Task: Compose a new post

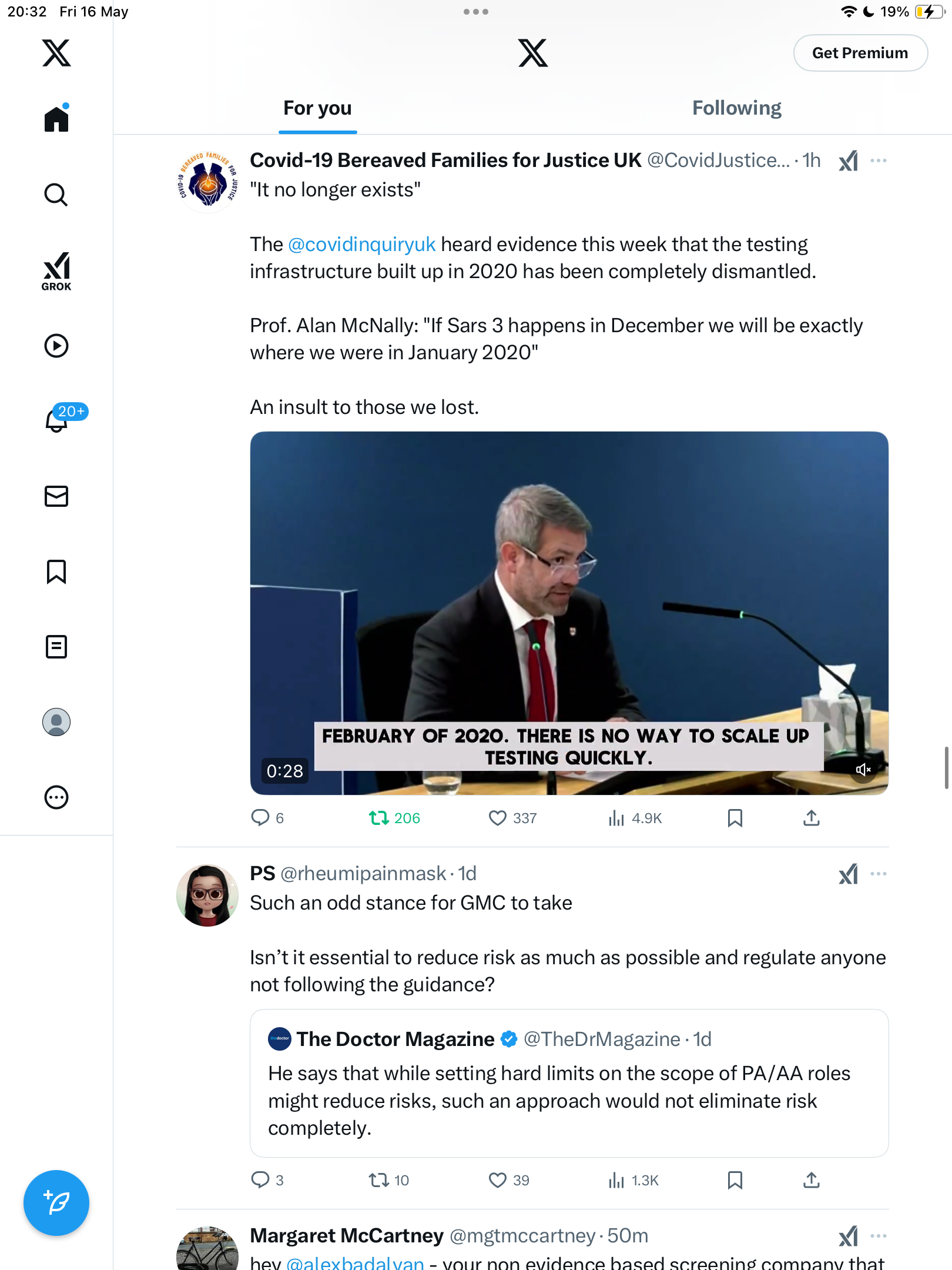Action: coord(56,1203)
